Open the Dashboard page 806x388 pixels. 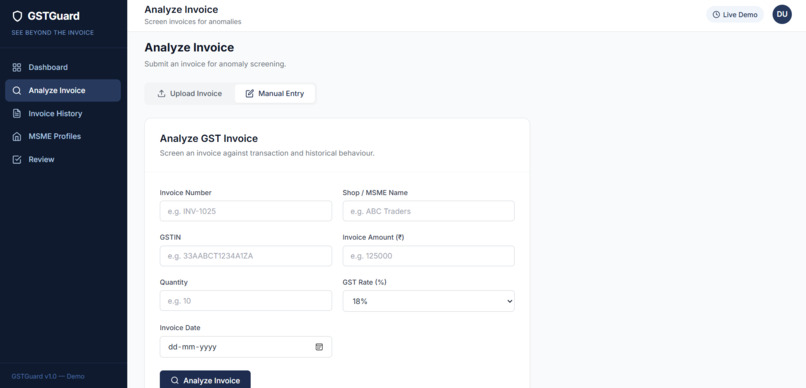[x=63, y=67]
